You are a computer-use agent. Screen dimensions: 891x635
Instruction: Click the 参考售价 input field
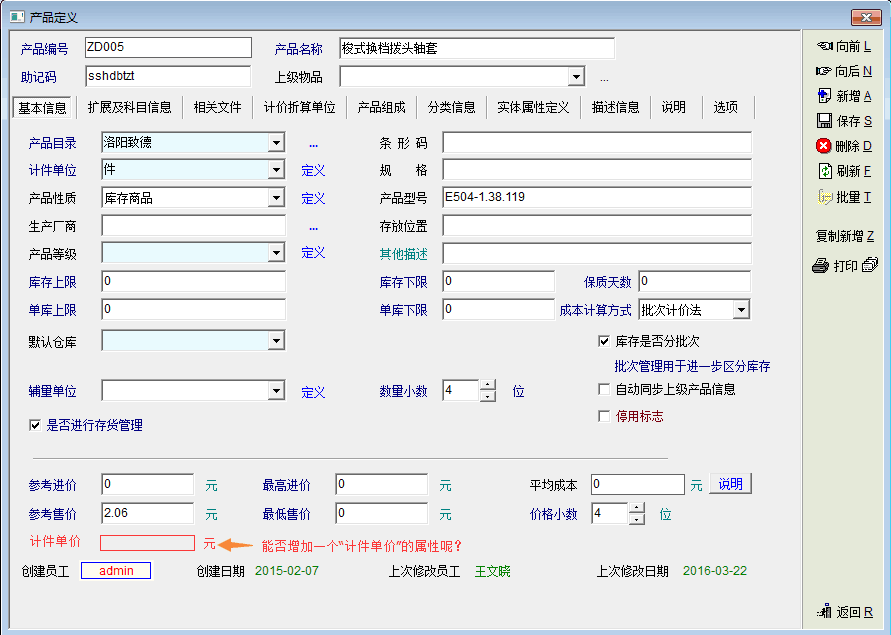(147, 514)
